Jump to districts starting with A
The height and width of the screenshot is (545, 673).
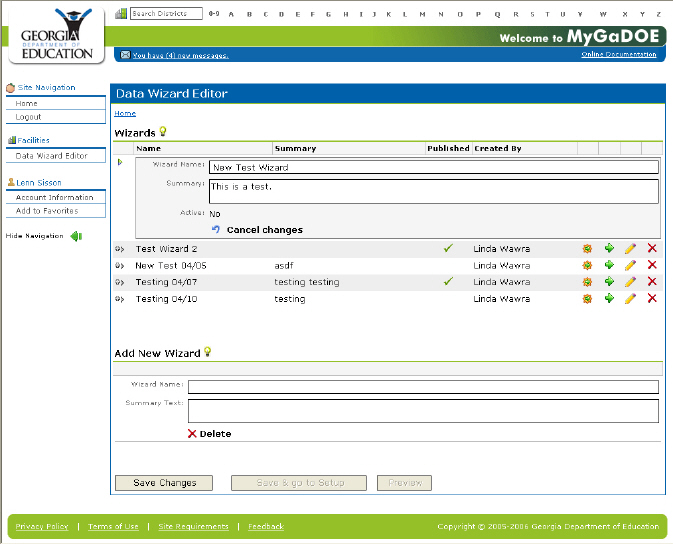[231, 14]
